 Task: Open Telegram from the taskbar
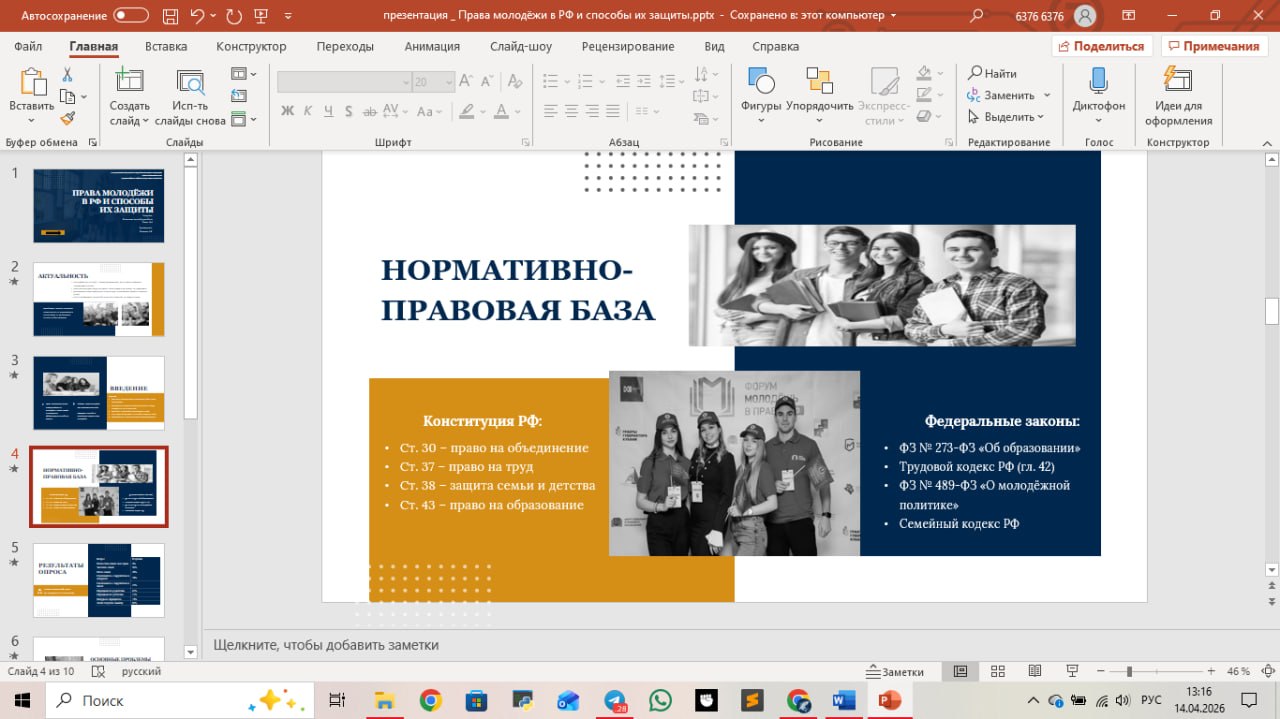click(x=614, y=700)
